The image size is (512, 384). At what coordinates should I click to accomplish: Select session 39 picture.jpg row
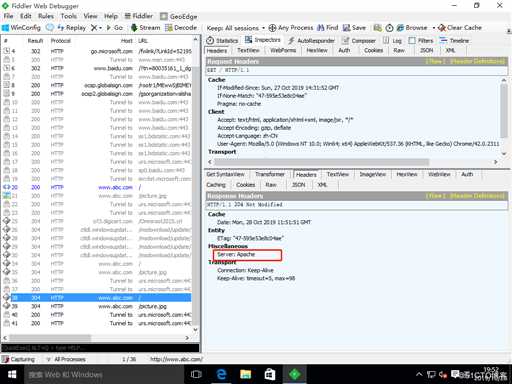click(97, 306)
